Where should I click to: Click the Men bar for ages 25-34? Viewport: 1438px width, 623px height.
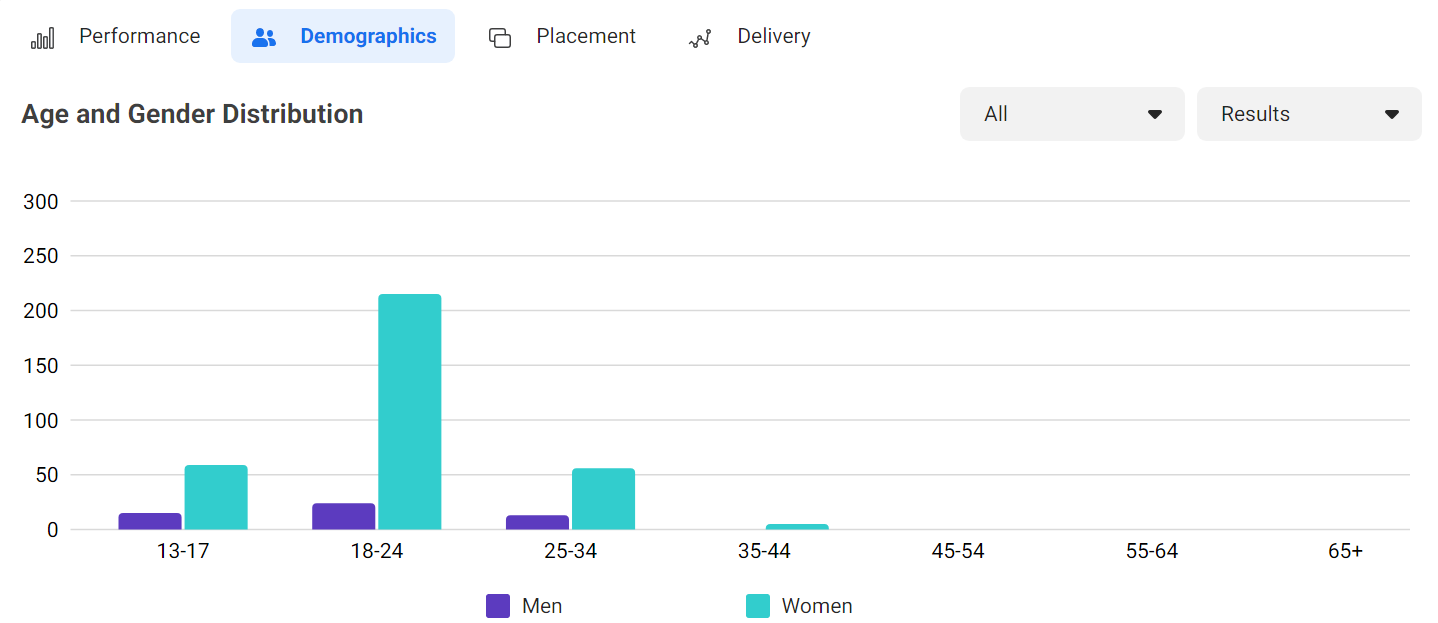click(x=538, y=523)
